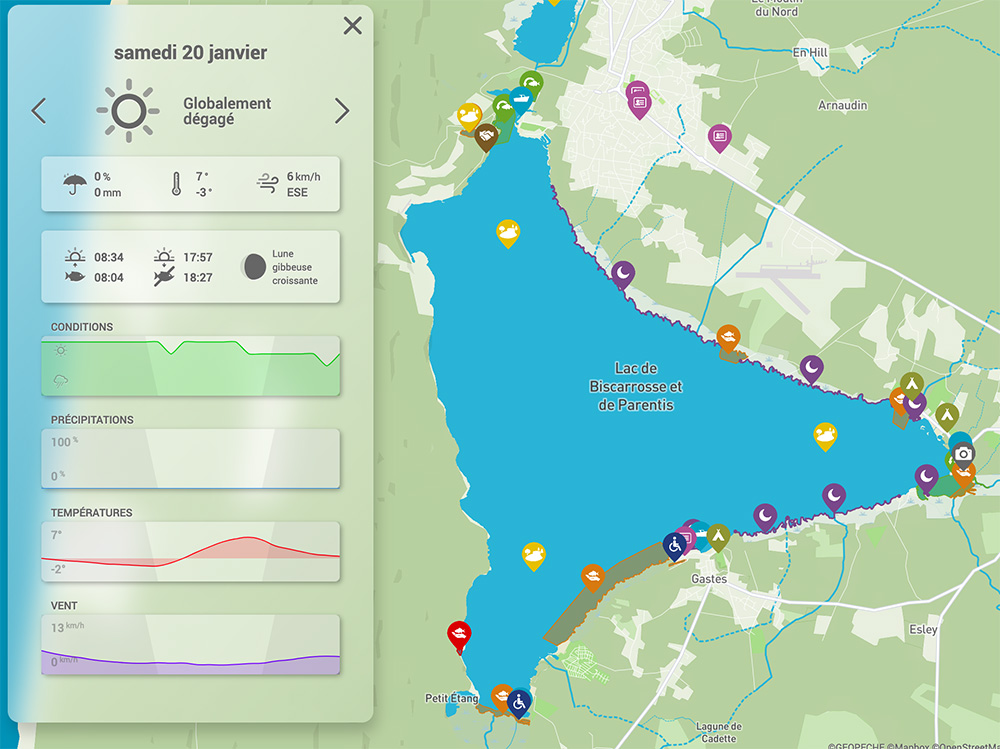Screen dimensions: 1000x749
Task: Click the sunrise icon beside 08:34
Action: [75, 257]
